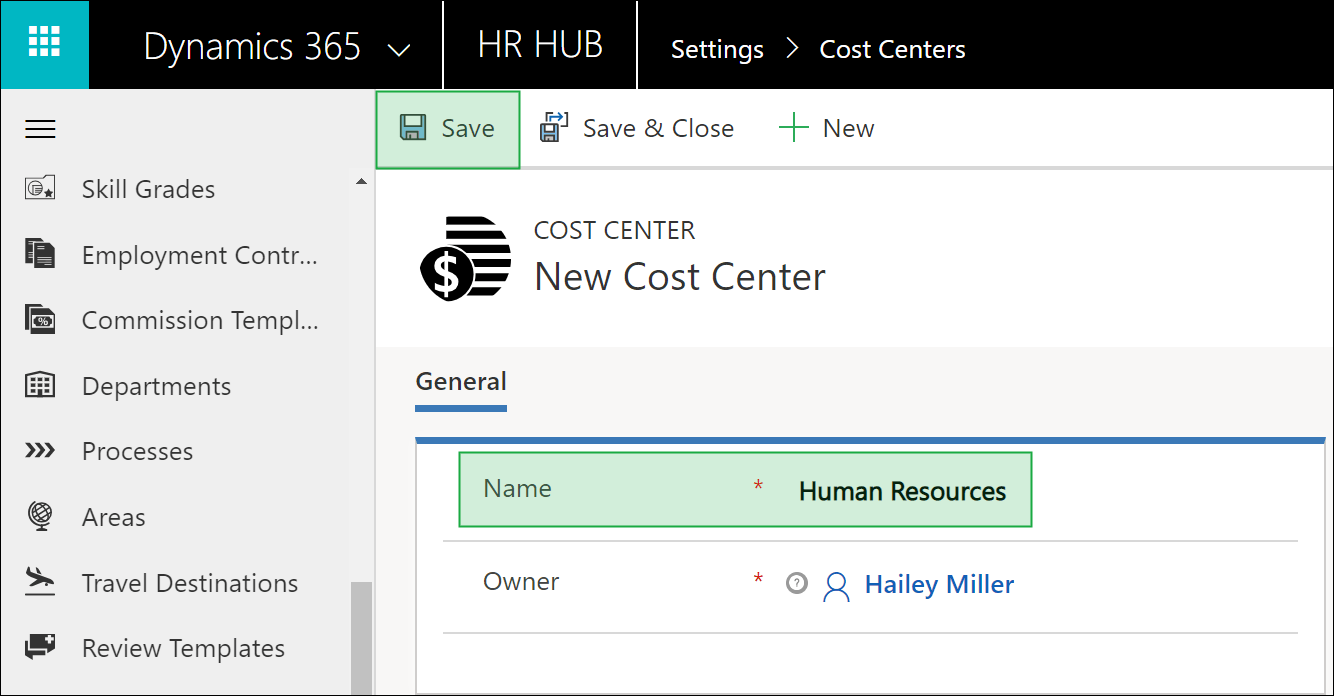Image resolution: width=1334 pixels, height=696 pixels.
Task: Open Review Templates in sidebar
Action: click(183, 648)
